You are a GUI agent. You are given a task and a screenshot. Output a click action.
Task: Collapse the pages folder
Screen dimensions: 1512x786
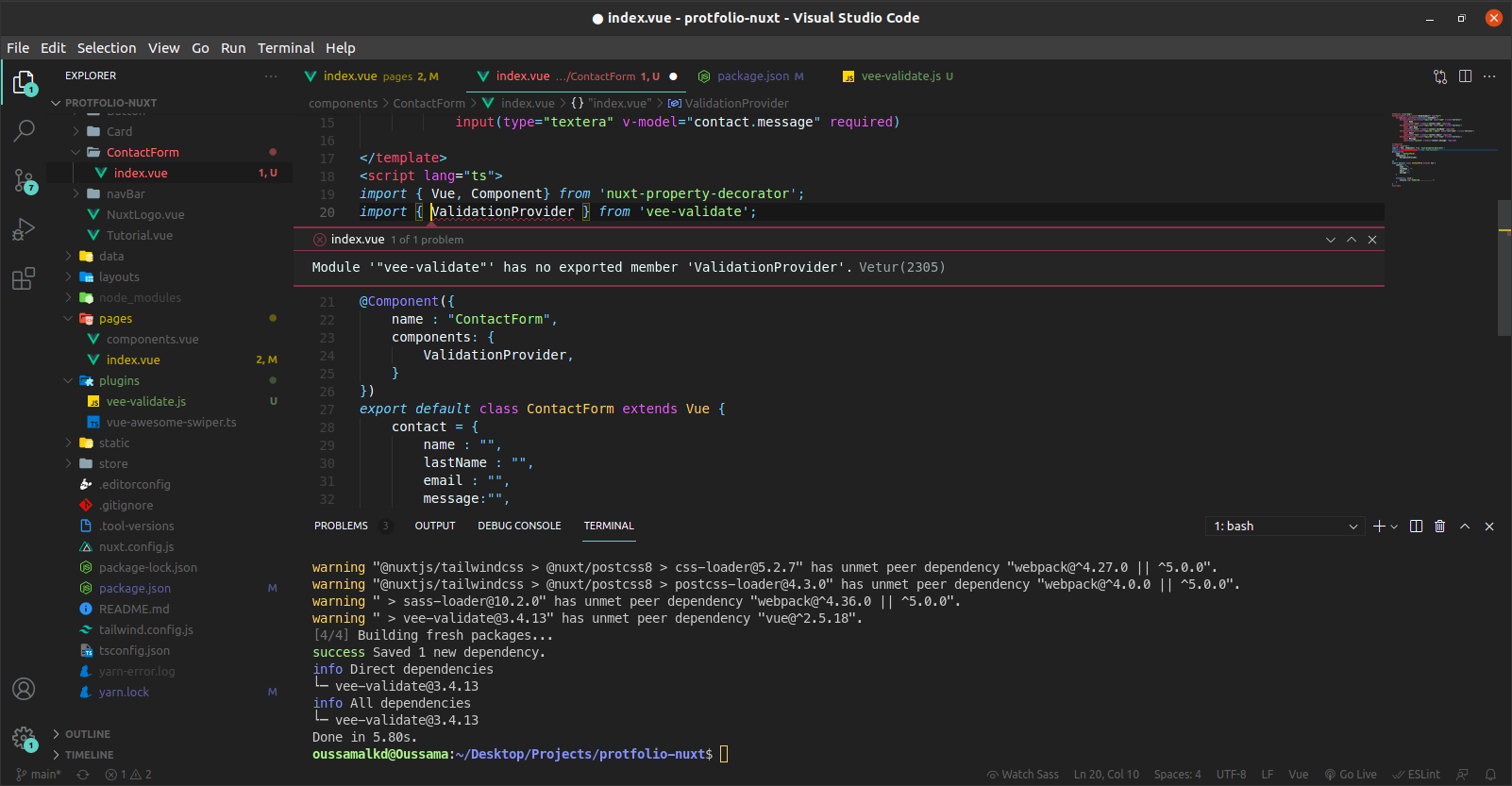(x=115, y=318)
